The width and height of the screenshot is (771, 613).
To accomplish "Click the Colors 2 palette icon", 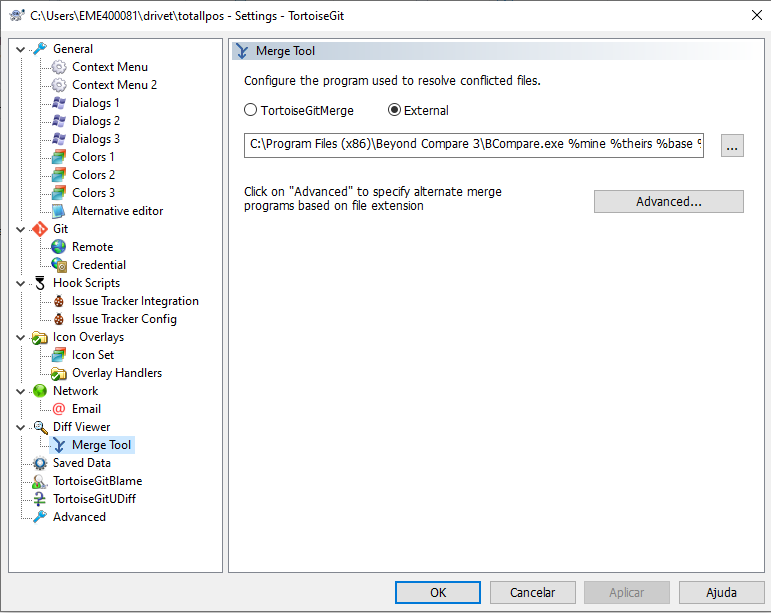I will (x=59, y=175).
